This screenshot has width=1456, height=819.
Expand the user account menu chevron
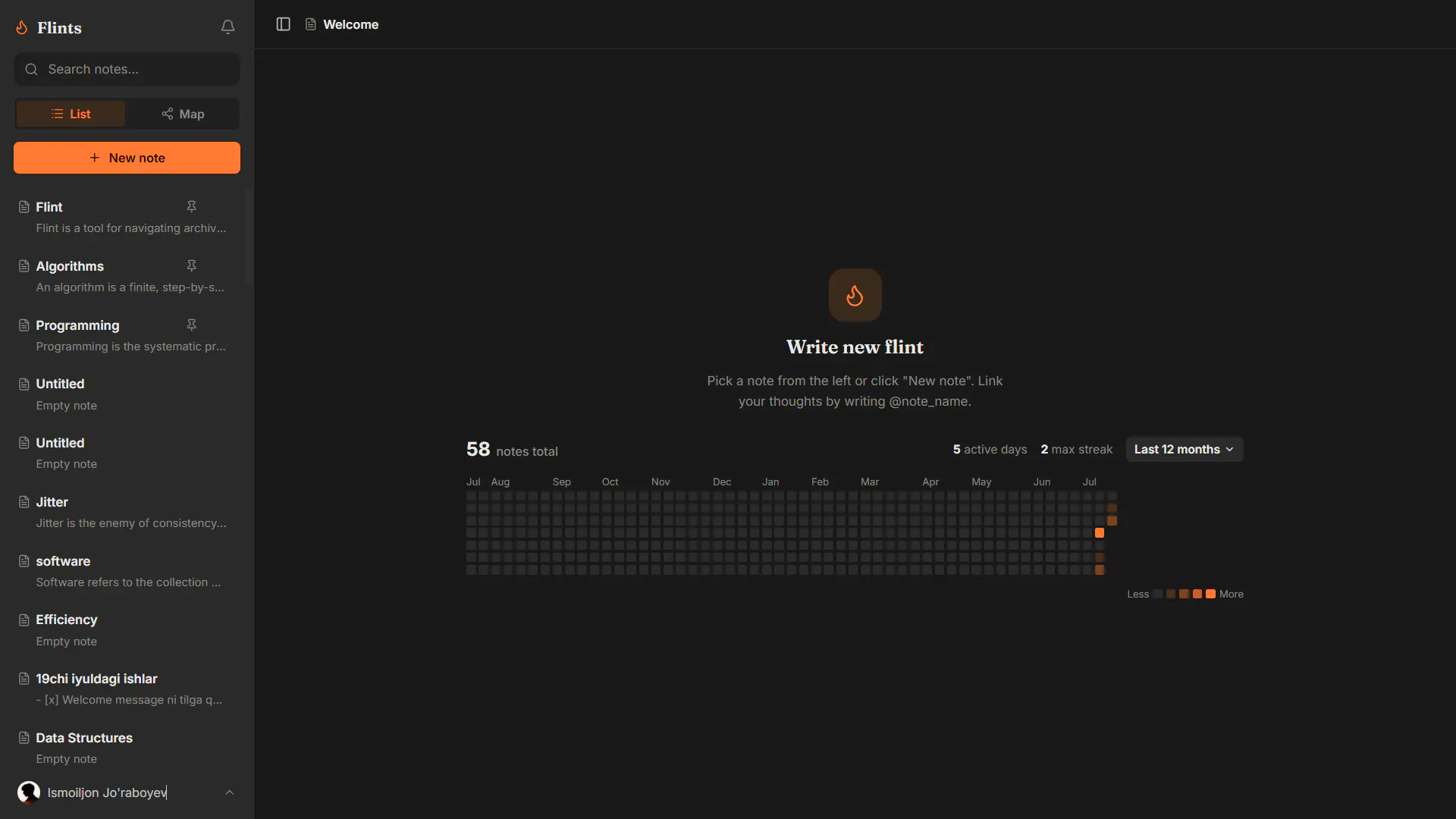pos(230,792)
